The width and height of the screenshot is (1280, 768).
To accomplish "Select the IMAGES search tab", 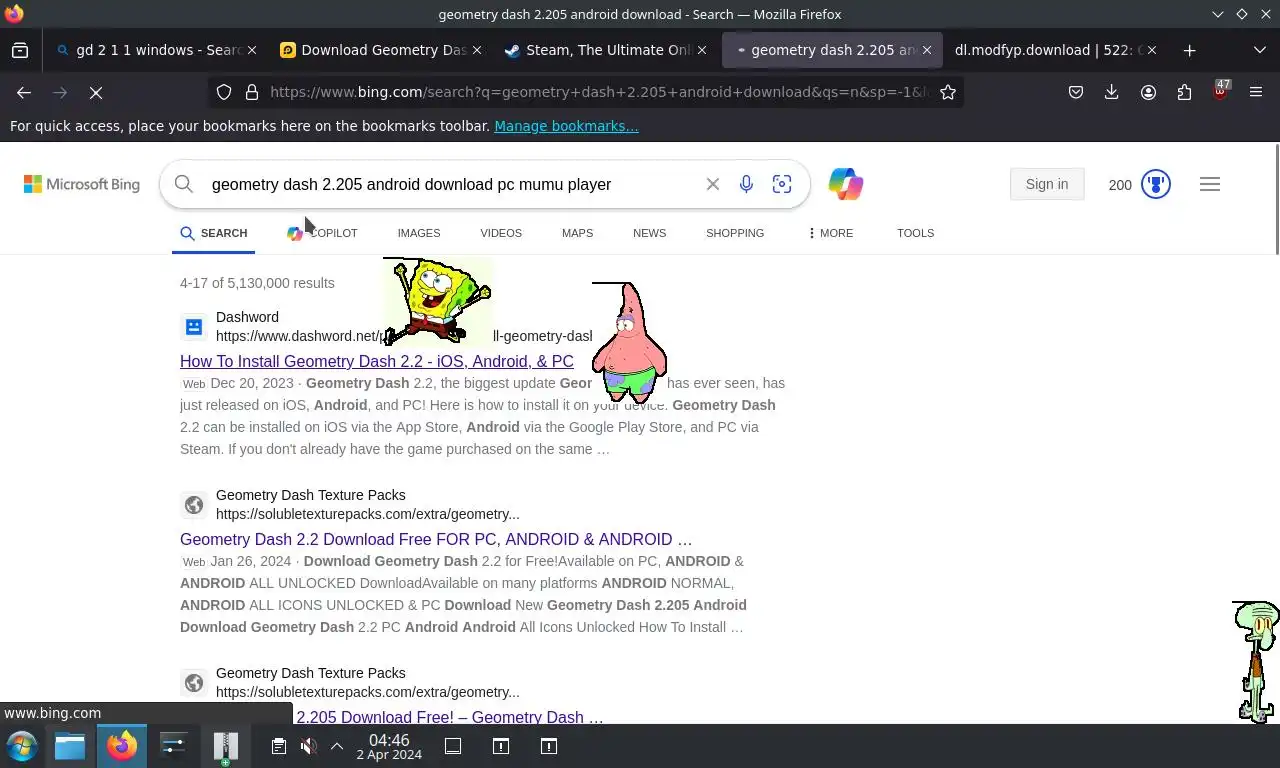I will tap(419, 233).
